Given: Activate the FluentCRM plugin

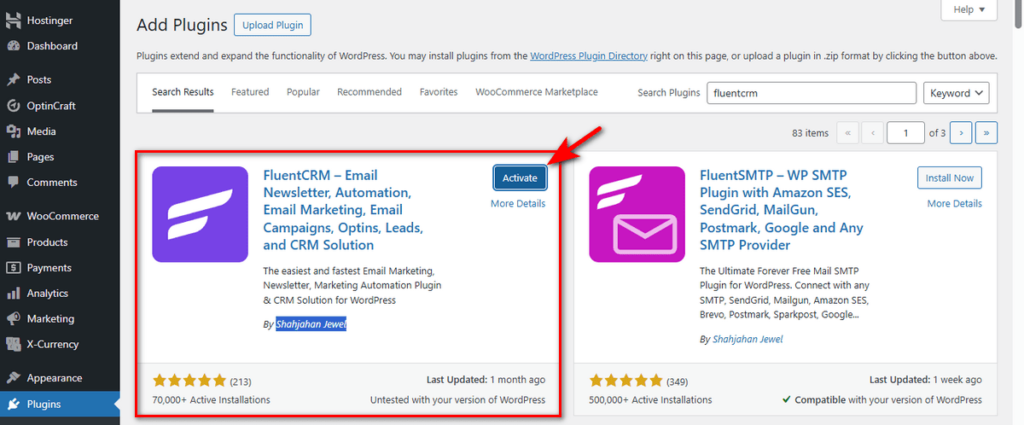Looking at the screenshot, I should (x=520, y=178).
